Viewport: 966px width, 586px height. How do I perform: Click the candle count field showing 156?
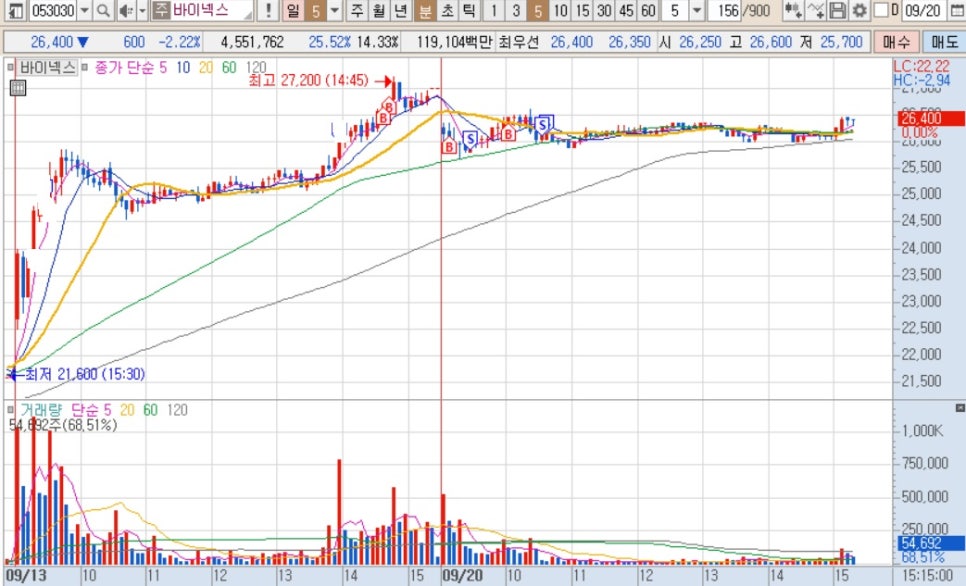(x=724, y=10)
